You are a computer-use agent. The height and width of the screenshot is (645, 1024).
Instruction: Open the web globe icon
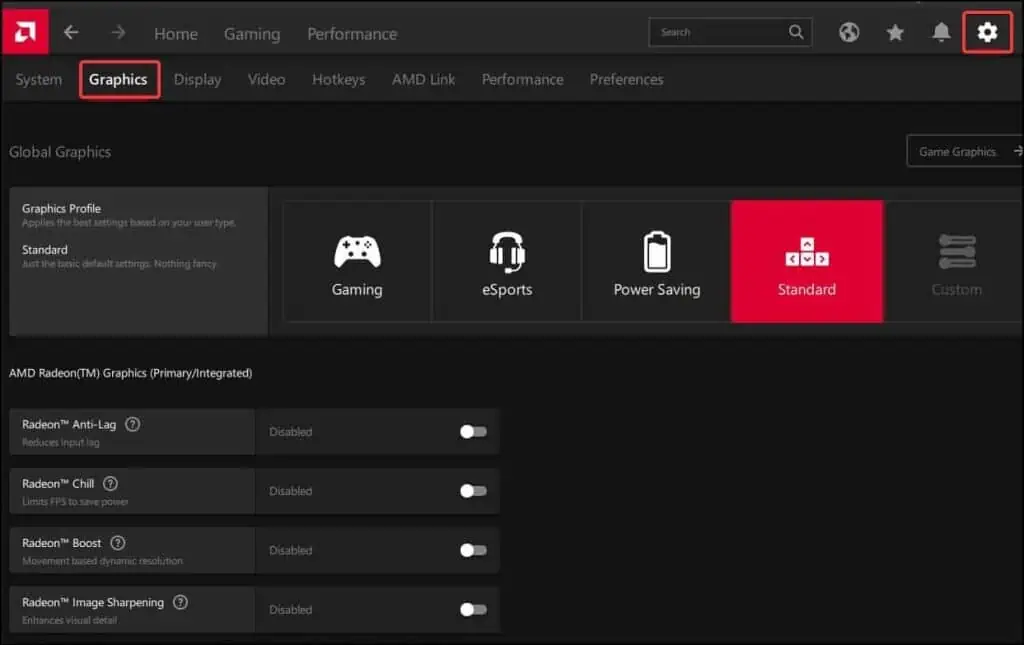849,32
